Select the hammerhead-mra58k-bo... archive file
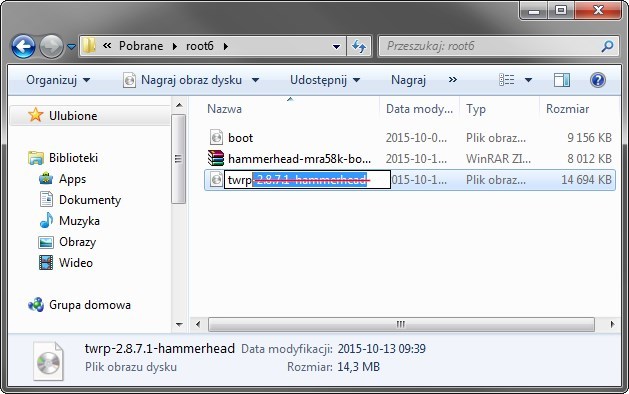629x394 pixels. (x=299, y=159)
